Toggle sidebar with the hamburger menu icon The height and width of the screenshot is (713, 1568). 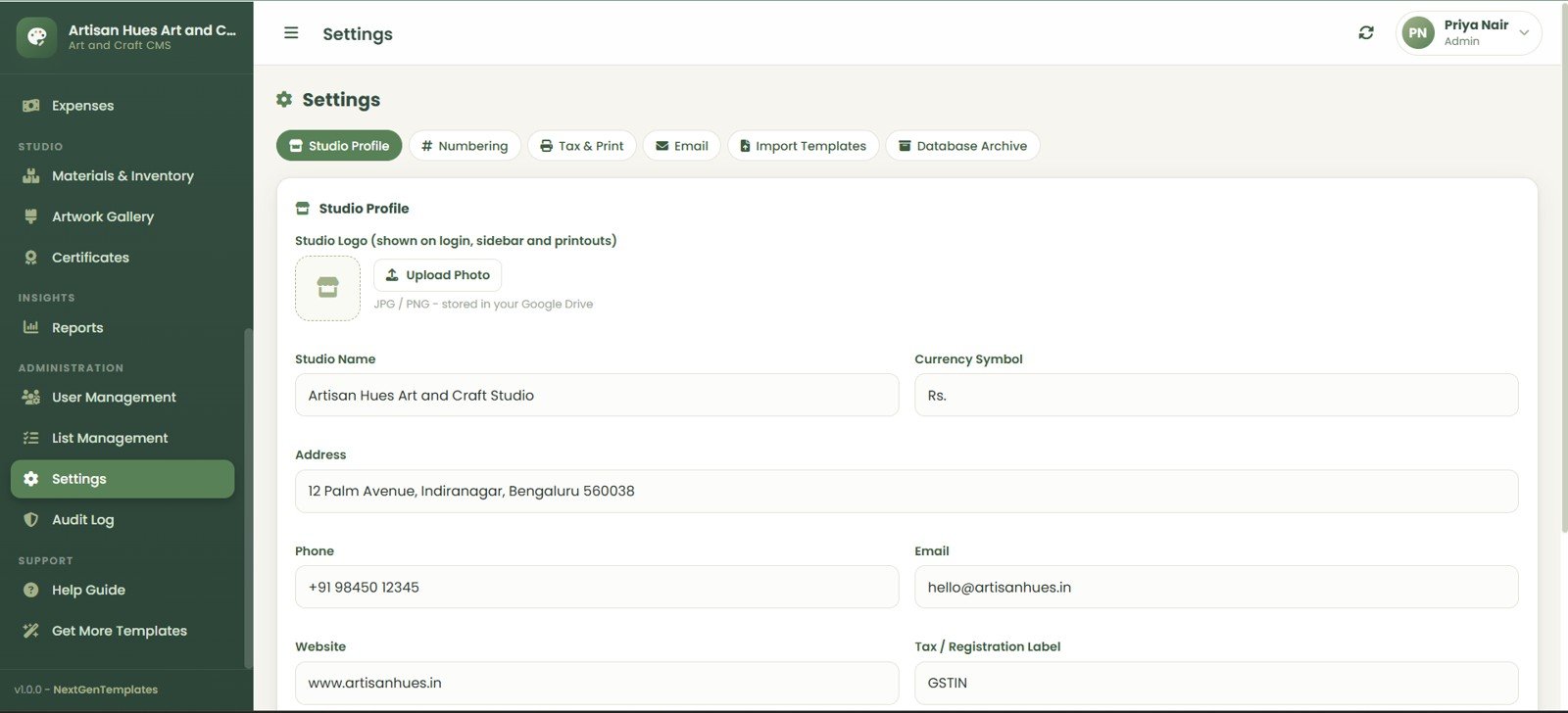pyautogui.click(x=291, y=33)
